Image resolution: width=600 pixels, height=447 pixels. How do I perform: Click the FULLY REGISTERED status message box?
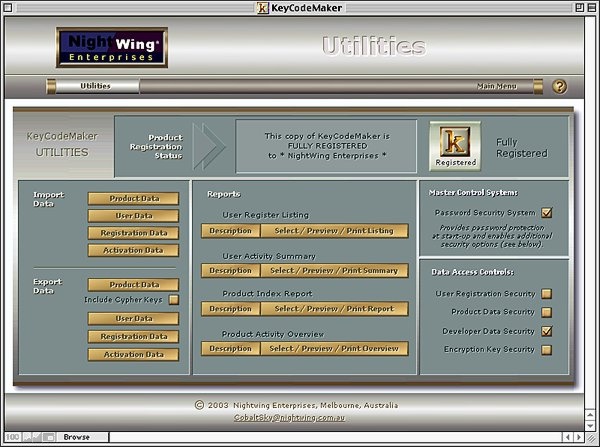point(326,146)
